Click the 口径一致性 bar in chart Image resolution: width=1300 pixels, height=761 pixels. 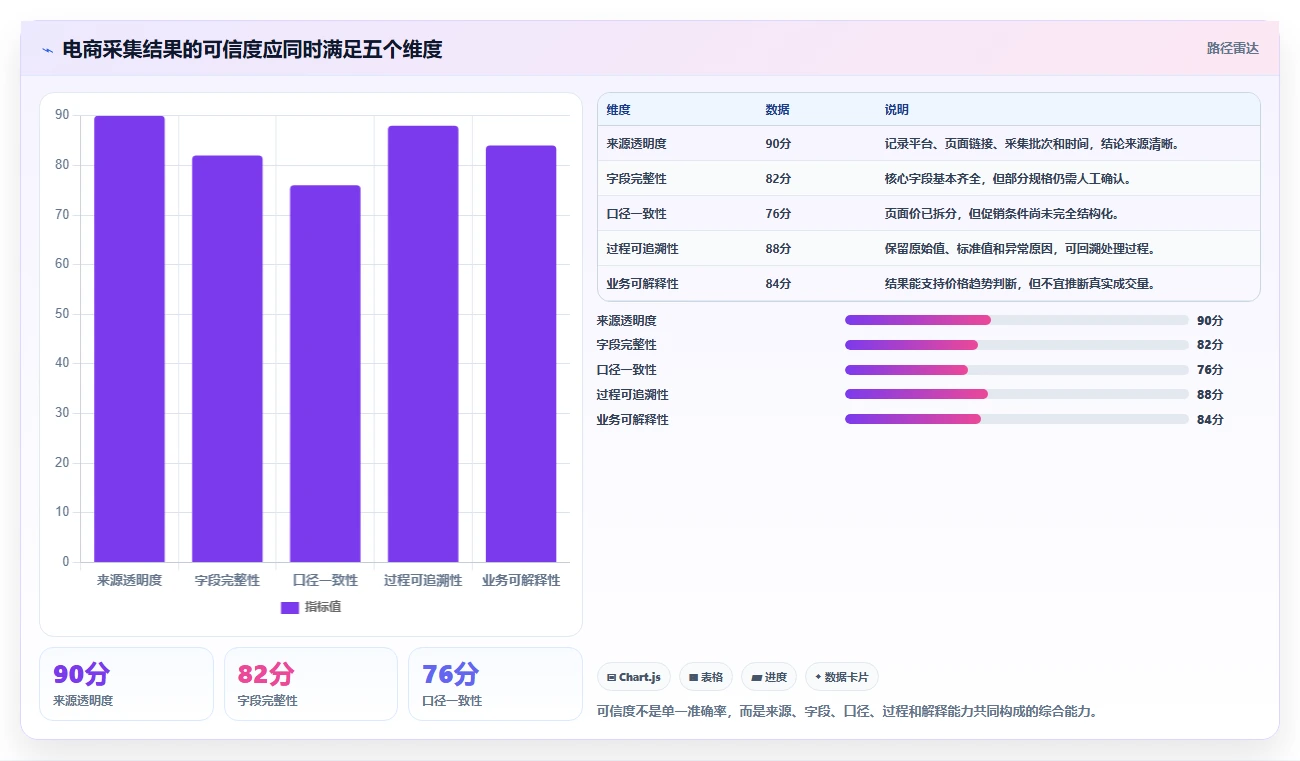tap(325, 374)
